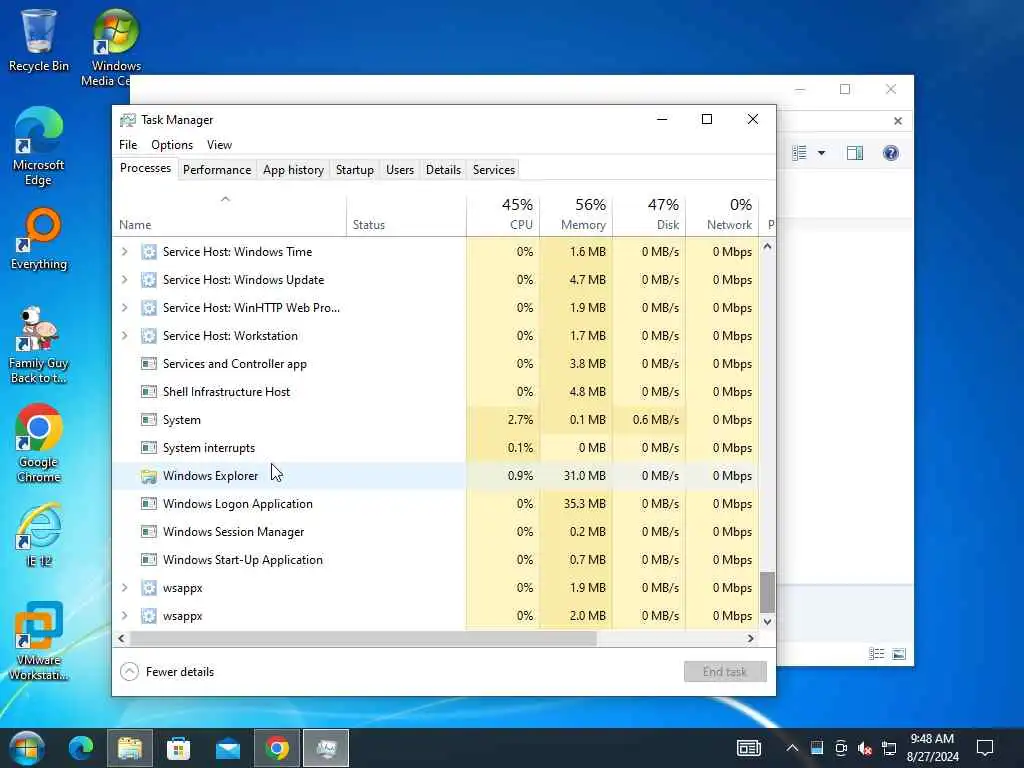Switch to large icons view in background window
The image size is (1024, 768).
click(899, 654)
